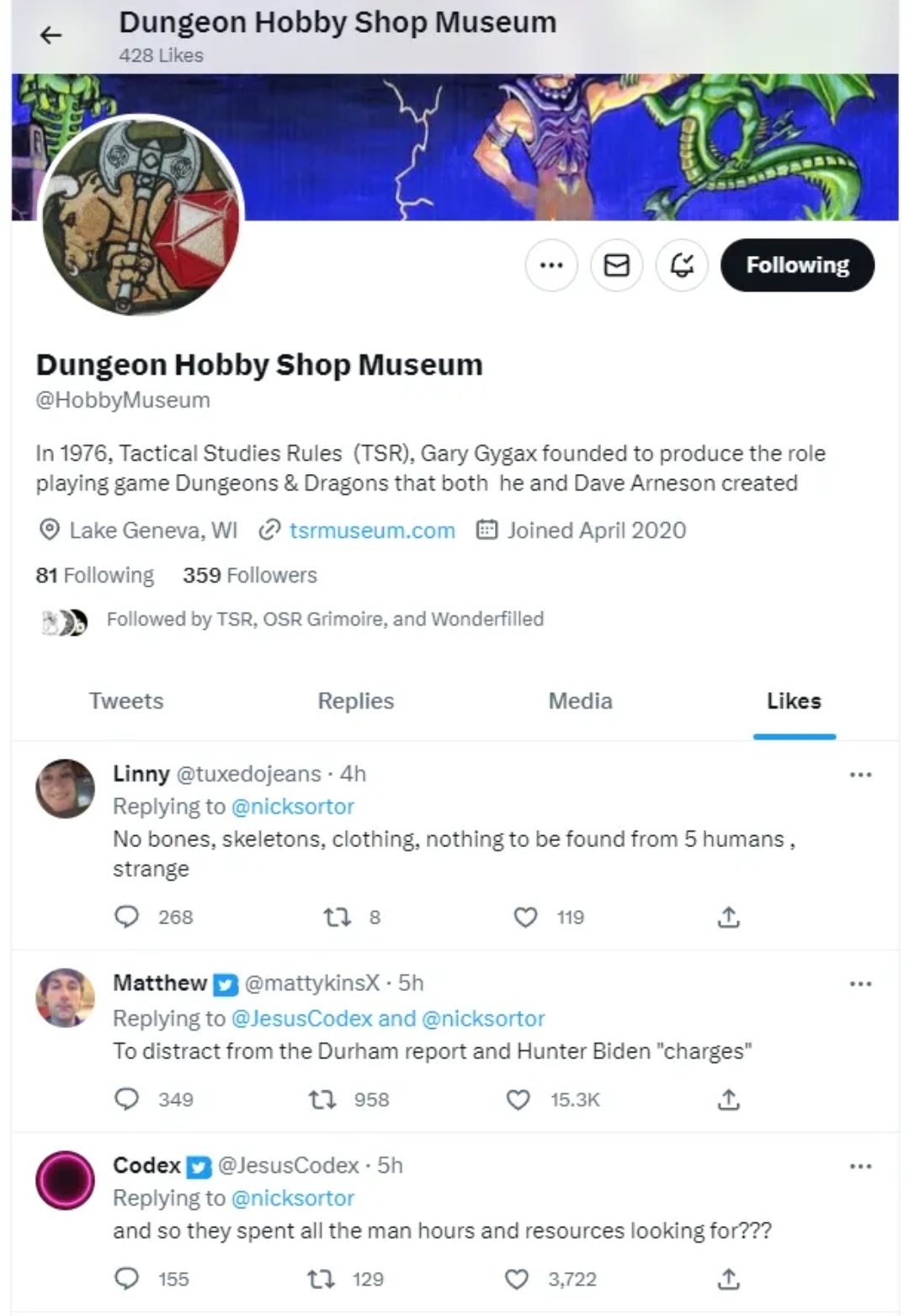Go back using the left arrow

coord(51,35)
